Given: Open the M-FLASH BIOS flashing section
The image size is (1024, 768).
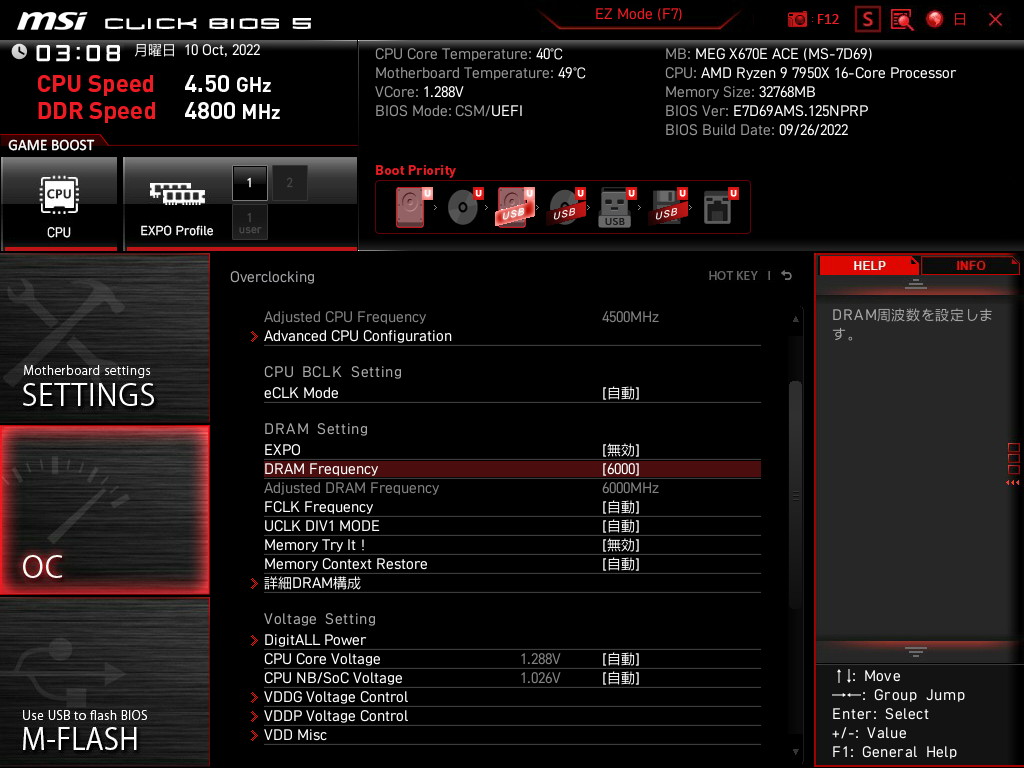Looking at the screenshot, I should pos(104,682).
